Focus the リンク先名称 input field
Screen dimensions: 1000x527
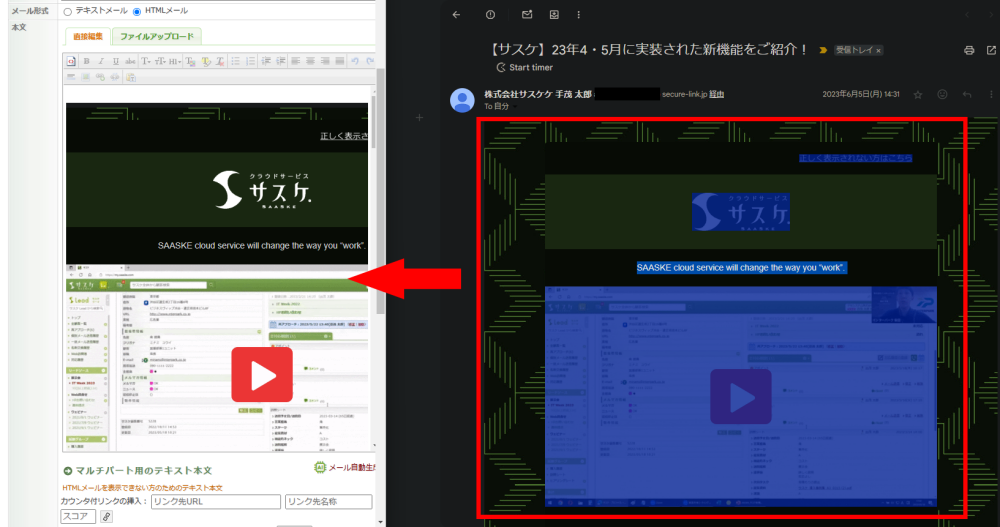pyautogui.click(x=328, y=501)
